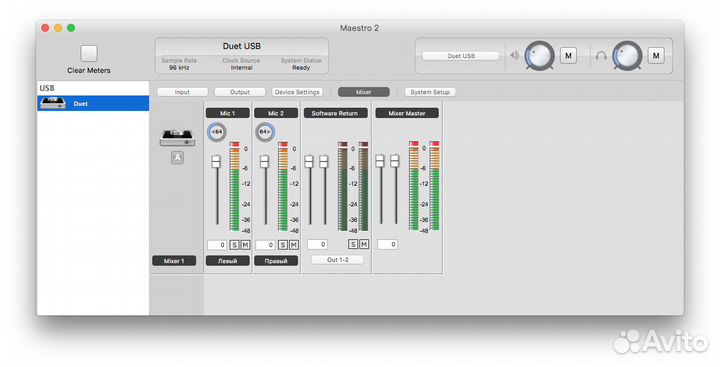Mute the Mic 2 channel
The image size is (720, 367).
click(x=293, y=245)
